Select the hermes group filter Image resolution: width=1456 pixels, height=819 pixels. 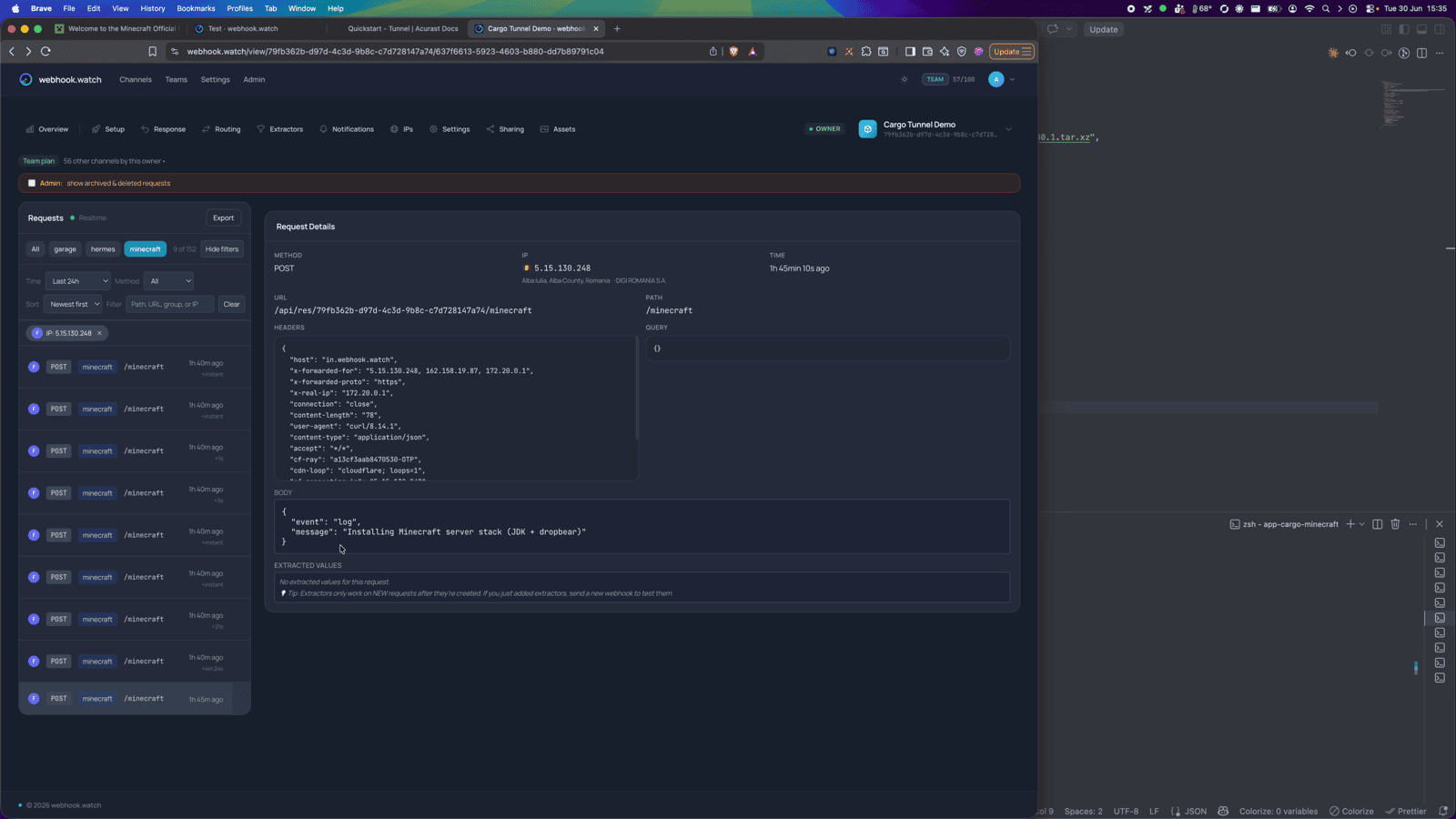tap(103, 249)
